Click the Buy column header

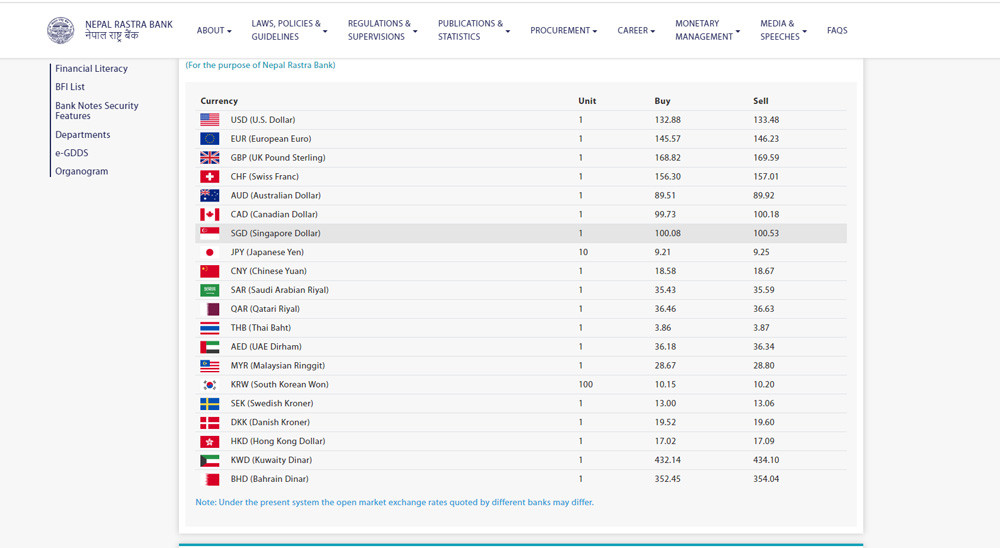[x=662, y=101]
